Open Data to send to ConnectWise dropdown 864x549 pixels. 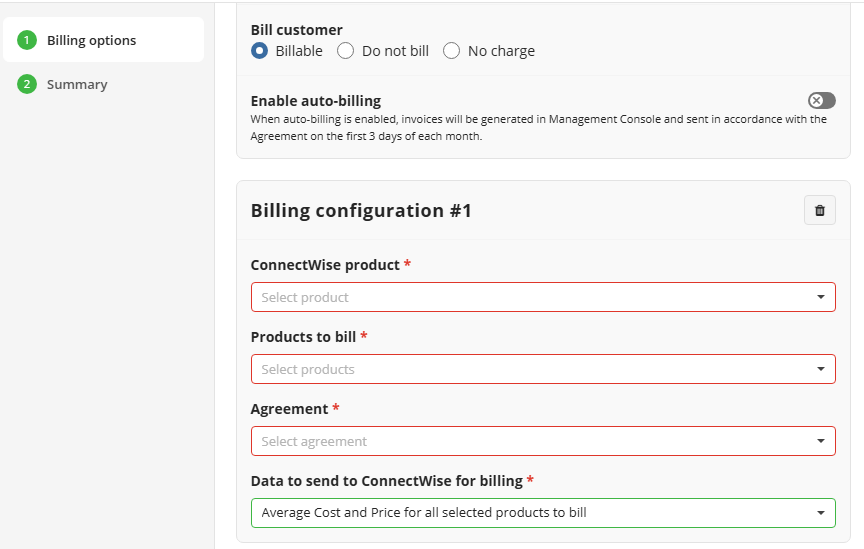(x=543, y=513)
